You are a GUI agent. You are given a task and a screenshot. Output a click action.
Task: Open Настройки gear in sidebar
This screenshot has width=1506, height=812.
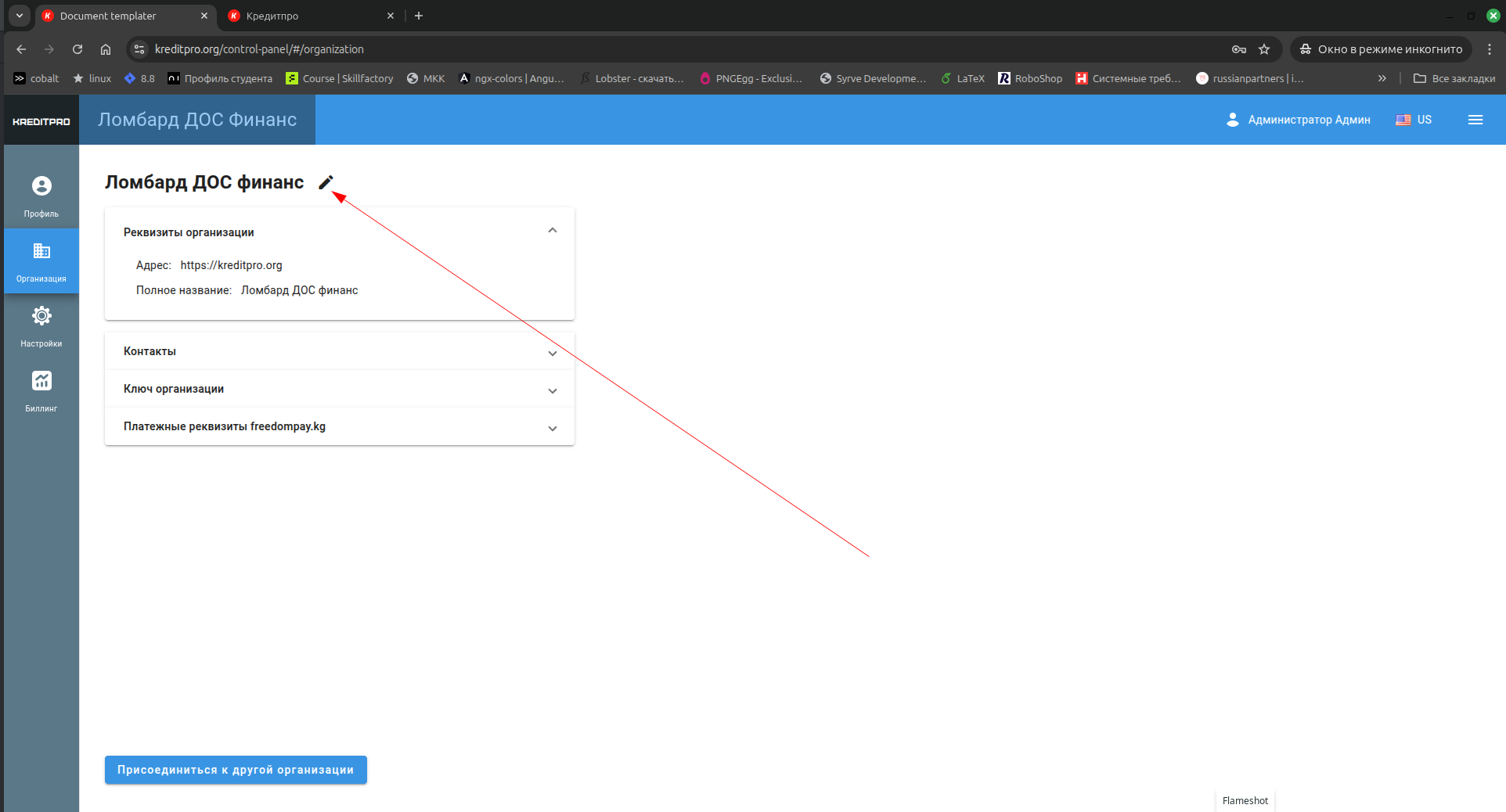[41, 325]
